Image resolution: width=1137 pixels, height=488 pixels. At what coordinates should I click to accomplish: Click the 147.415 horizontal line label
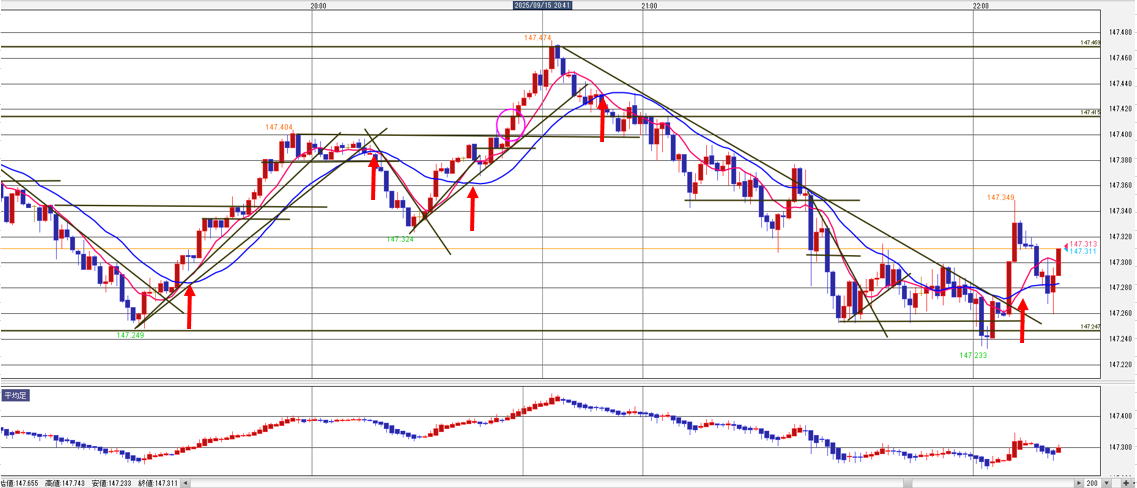click(x=1090, y=112)
